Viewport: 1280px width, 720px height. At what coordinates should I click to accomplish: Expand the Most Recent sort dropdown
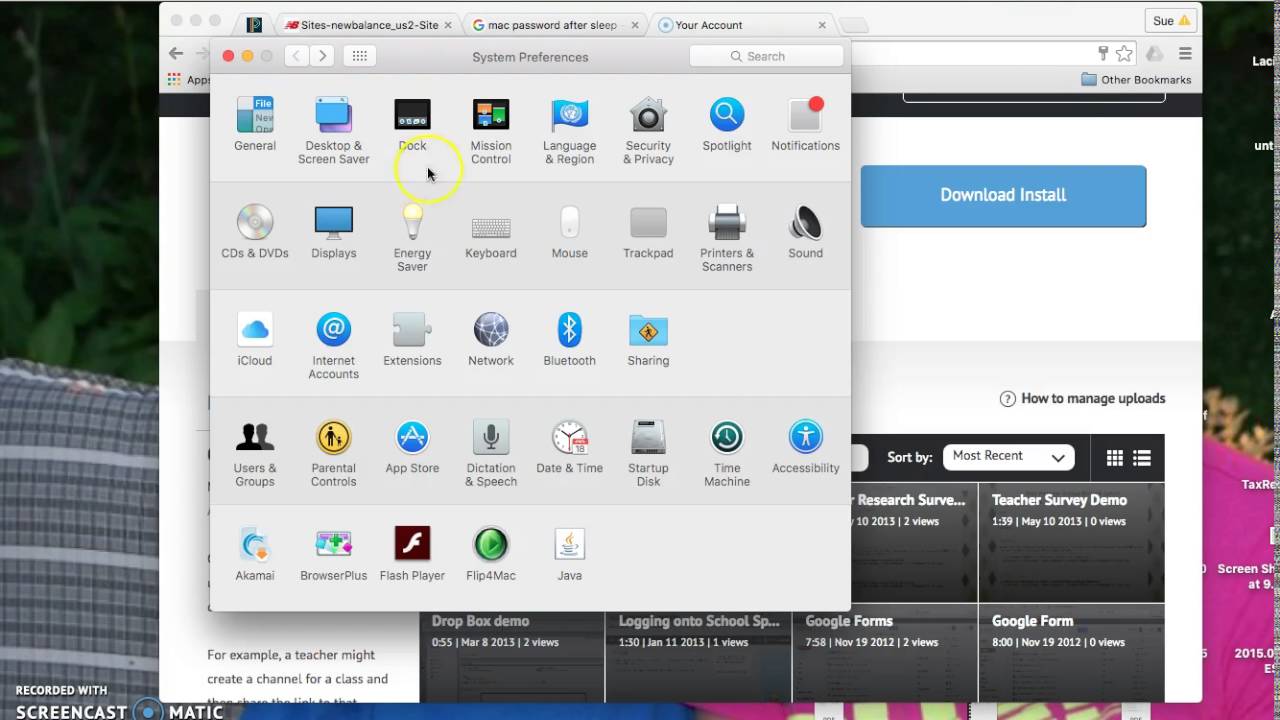[1008, 457]
